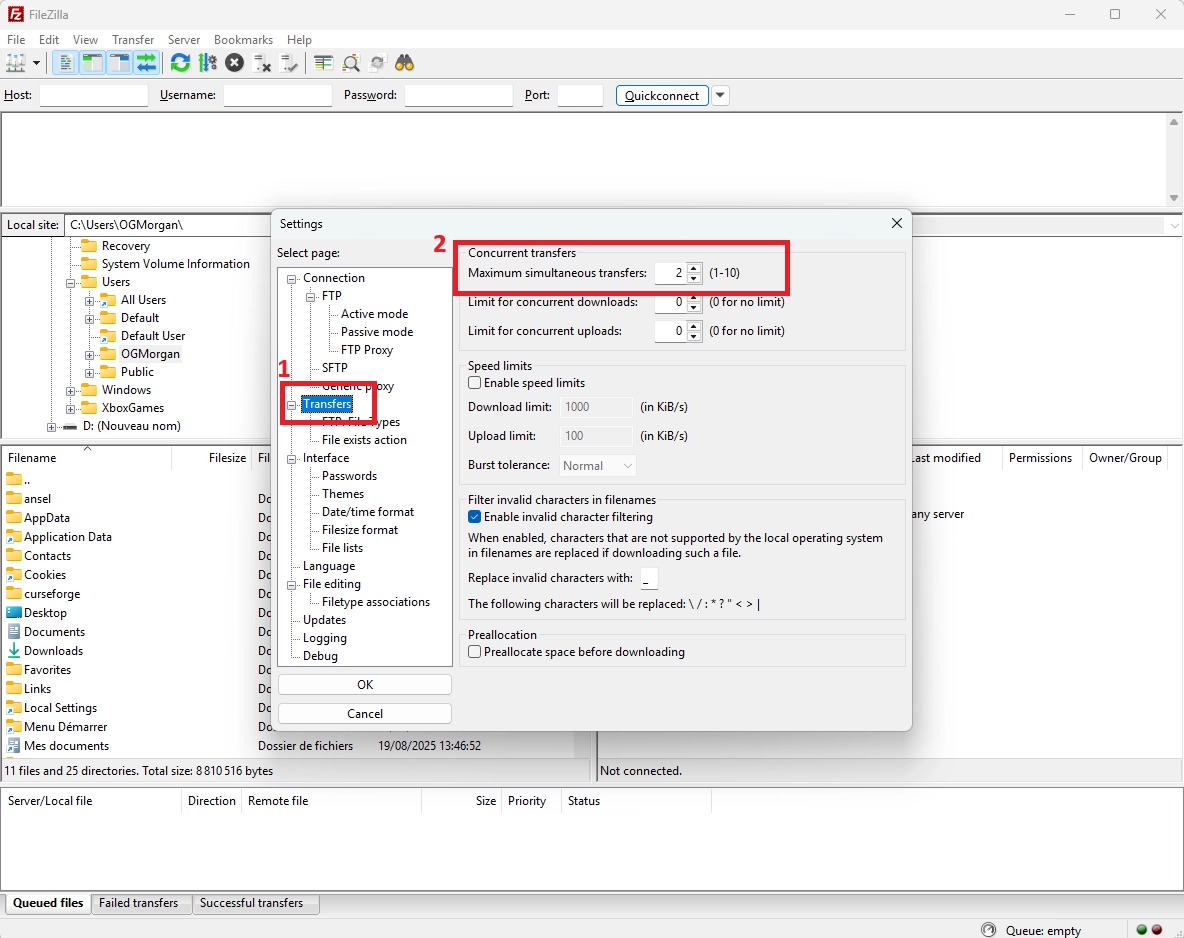Select Themes settings page

coord(343,494)
